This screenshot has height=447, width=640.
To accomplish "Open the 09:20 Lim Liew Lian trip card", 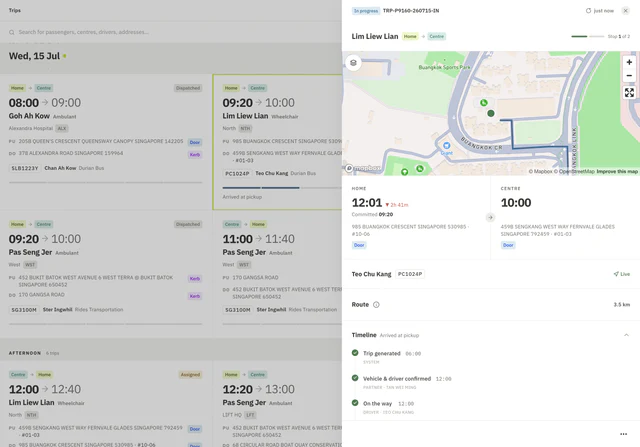I will pos(277,142).
